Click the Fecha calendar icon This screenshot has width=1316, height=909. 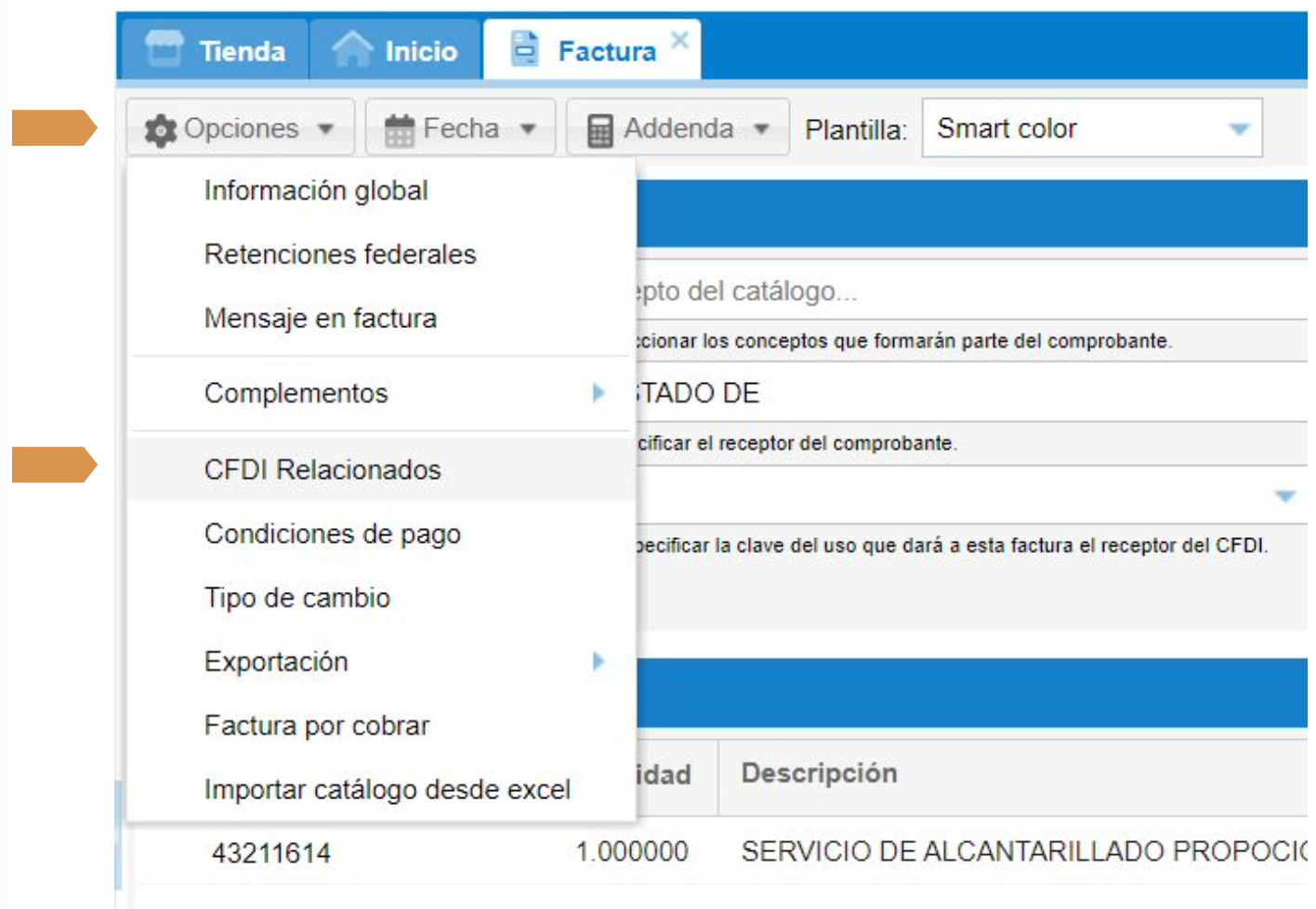pyautogui.click(x=400, y=130)
